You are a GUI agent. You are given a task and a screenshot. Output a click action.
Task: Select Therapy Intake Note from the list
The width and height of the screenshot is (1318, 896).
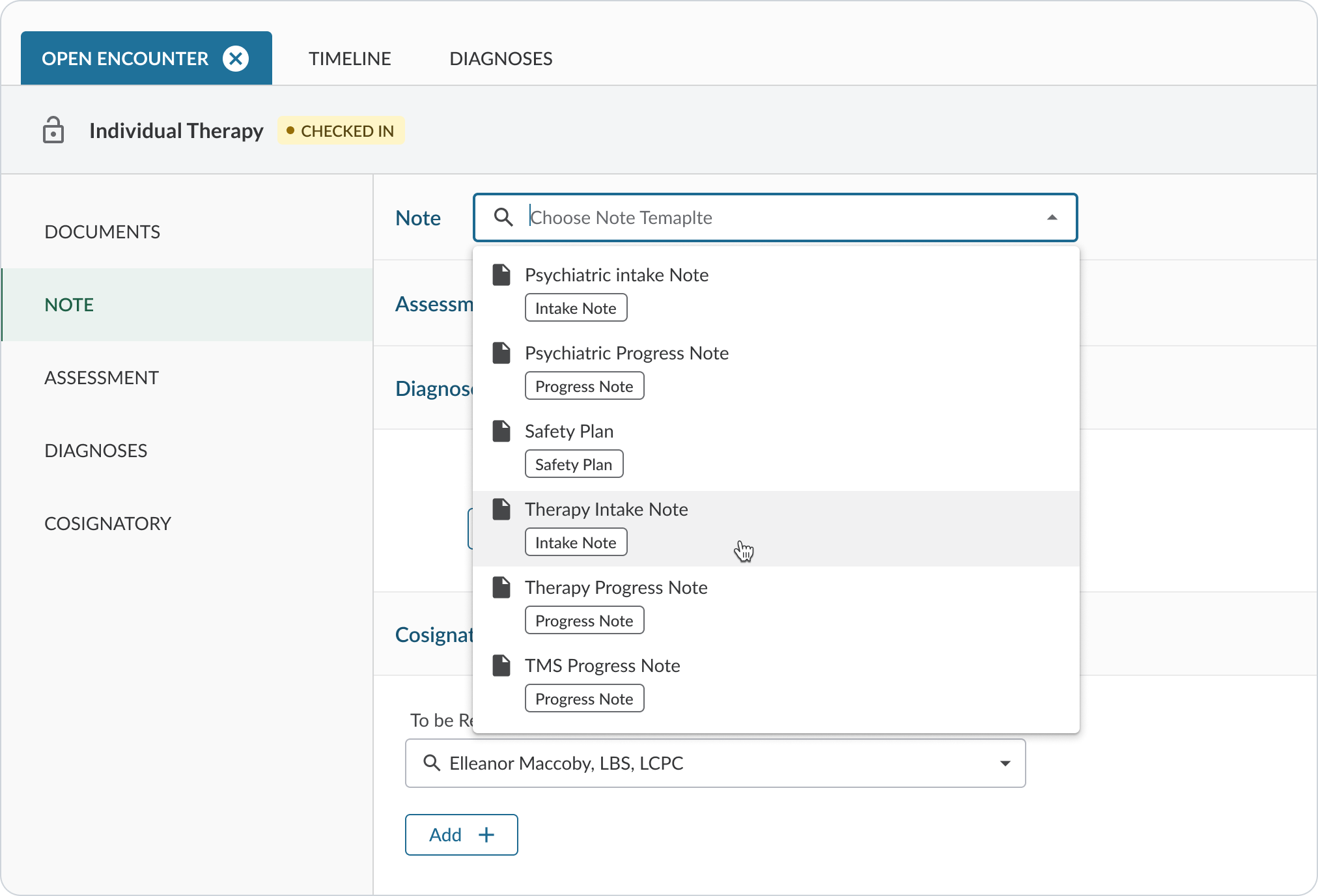[606, 509]
